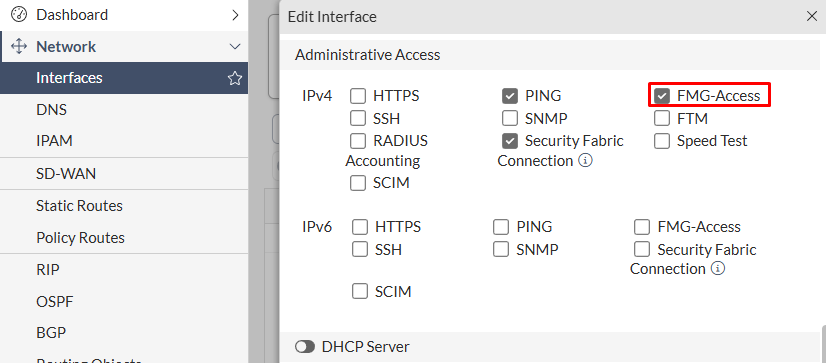This screenshot has height=363, width=826.
Task: Show info for IPv4 Security Fabric Connection
Action: (x=585, y=160)
